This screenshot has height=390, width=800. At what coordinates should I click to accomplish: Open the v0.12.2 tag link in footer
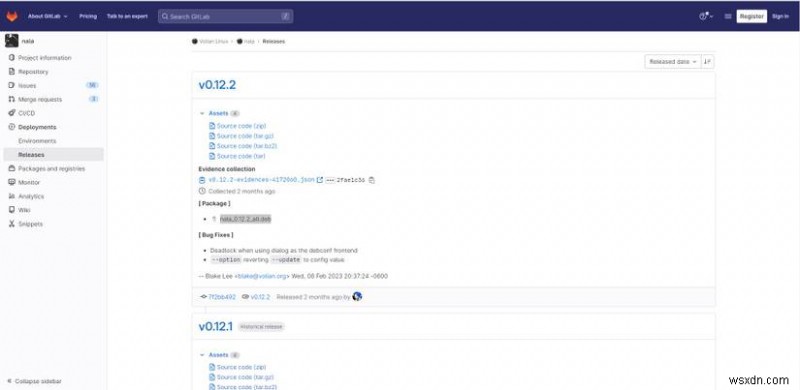[x=260, y=297]
